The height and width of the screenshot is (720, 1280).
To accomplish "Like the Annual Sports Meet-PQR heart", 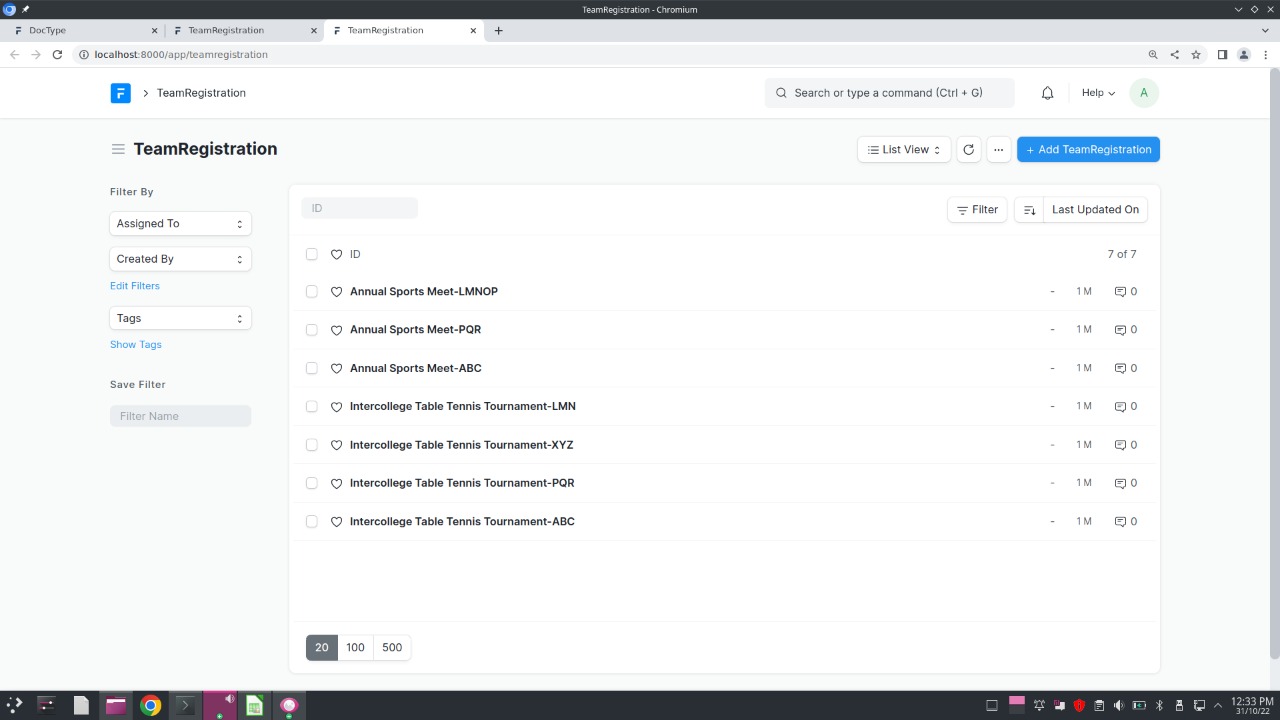I will click(x=336, y=330).
